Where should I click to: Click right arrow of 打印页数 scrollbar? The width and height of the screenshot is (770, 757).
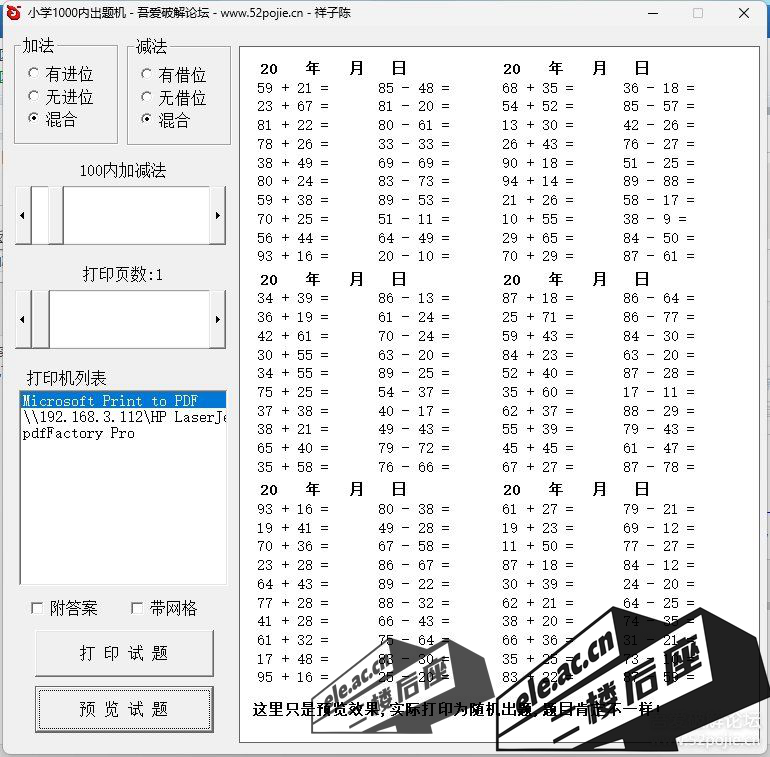click(218, 319)
